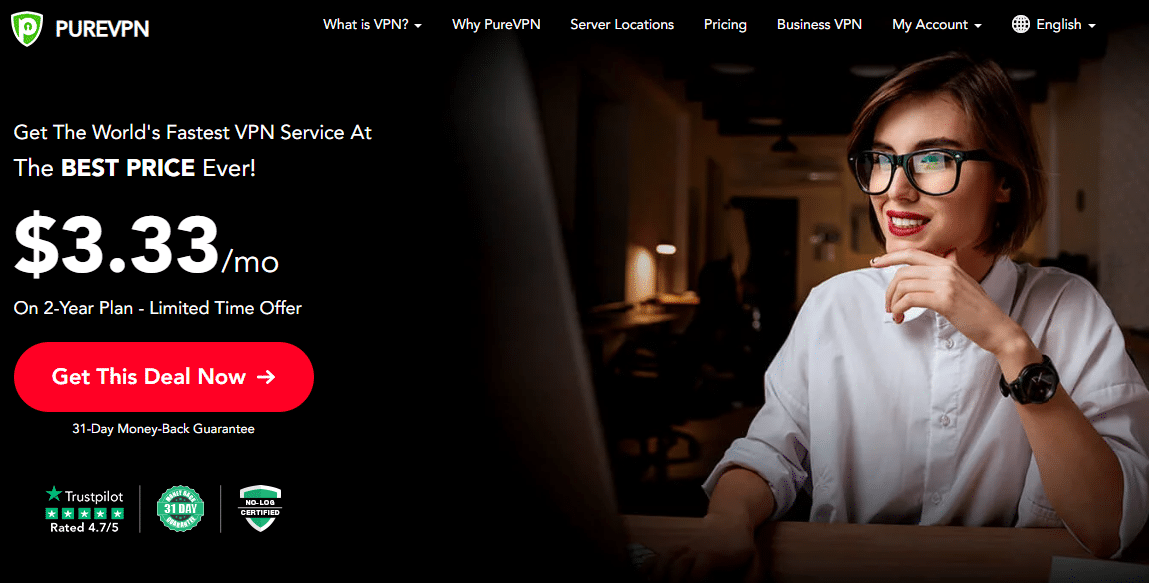The height and width of the screenshot is (583, 1149).
Task: Click the green Trustpilot star logo
Action: coord(53,494)
